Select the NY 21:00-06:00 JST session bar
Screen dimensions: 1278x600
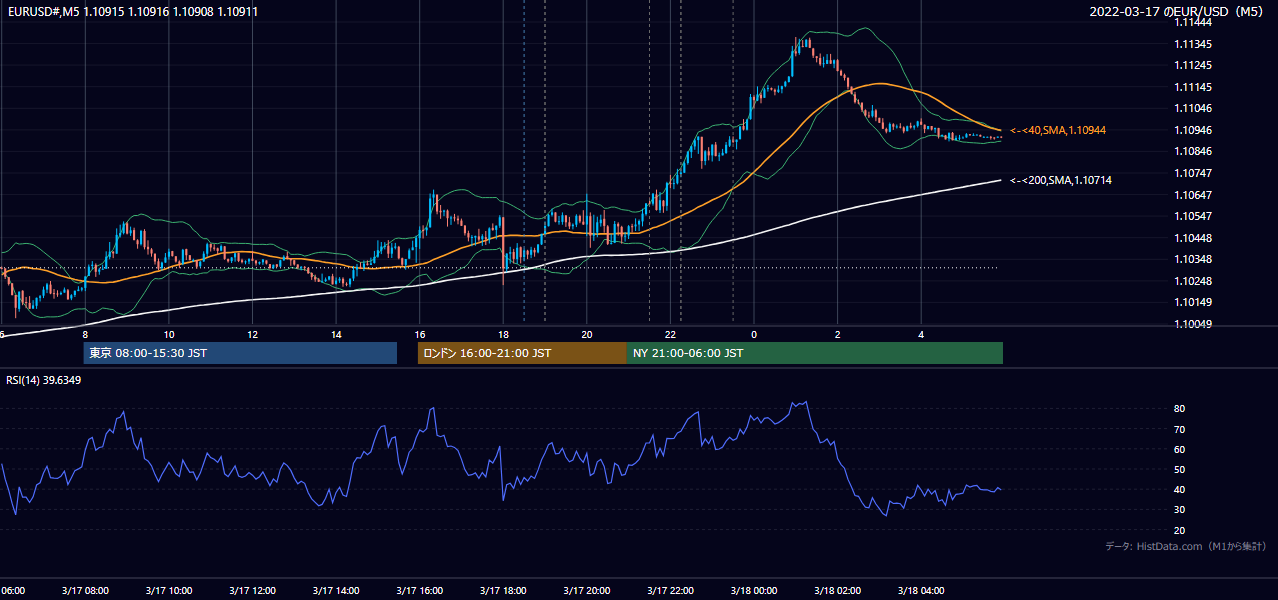coord(815,353)
